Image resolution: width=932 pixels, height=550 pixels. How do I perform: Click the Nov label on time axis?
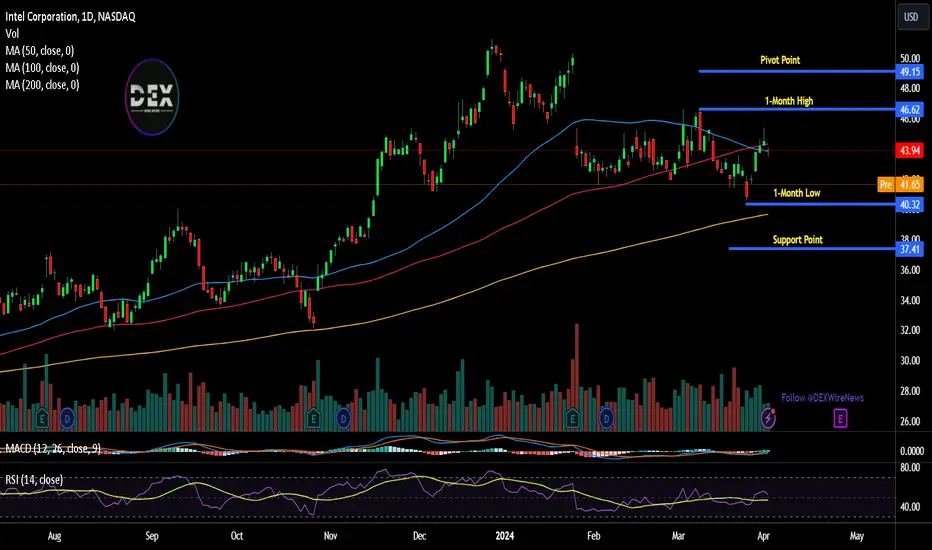point(330,536)
